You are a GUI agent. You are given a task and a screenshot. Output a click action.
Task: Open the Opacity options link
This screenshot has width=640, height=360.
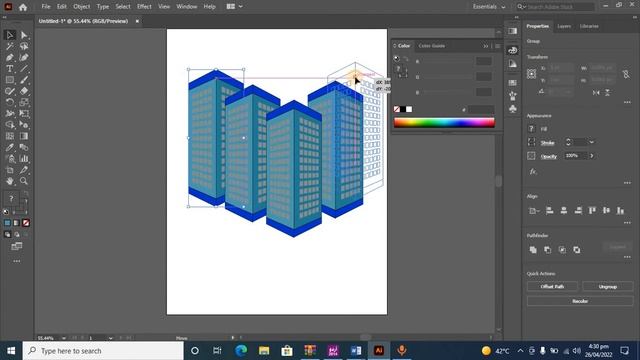[x=549, y=156]
